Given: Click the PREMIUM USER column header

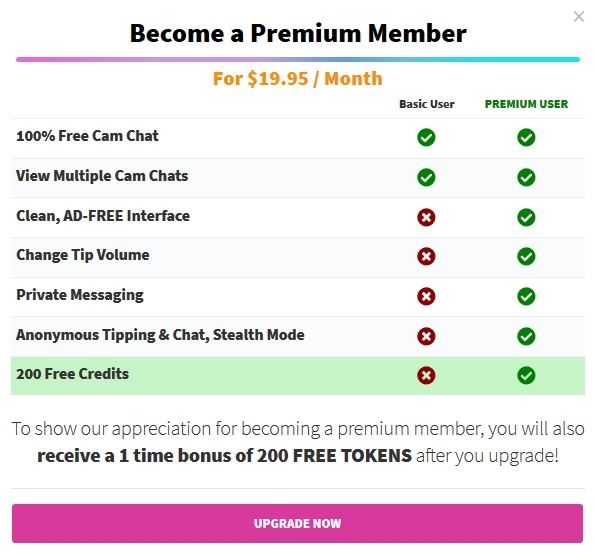Looking at the screenshot, I should click(526, 104).
